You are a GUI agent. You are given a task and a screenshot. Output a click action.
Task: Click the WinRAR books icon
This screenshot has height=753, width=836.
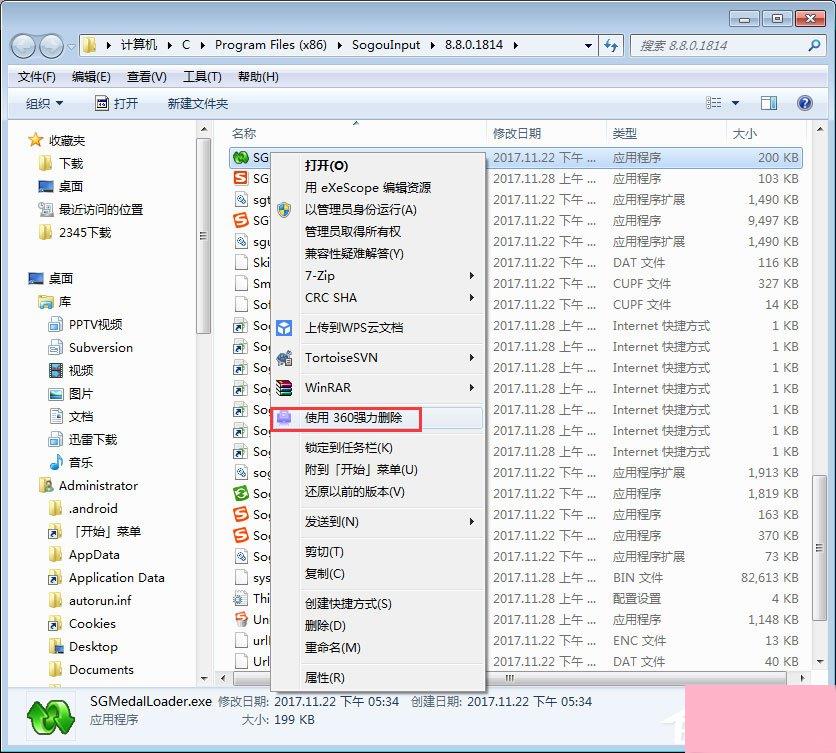click(284, 388)
